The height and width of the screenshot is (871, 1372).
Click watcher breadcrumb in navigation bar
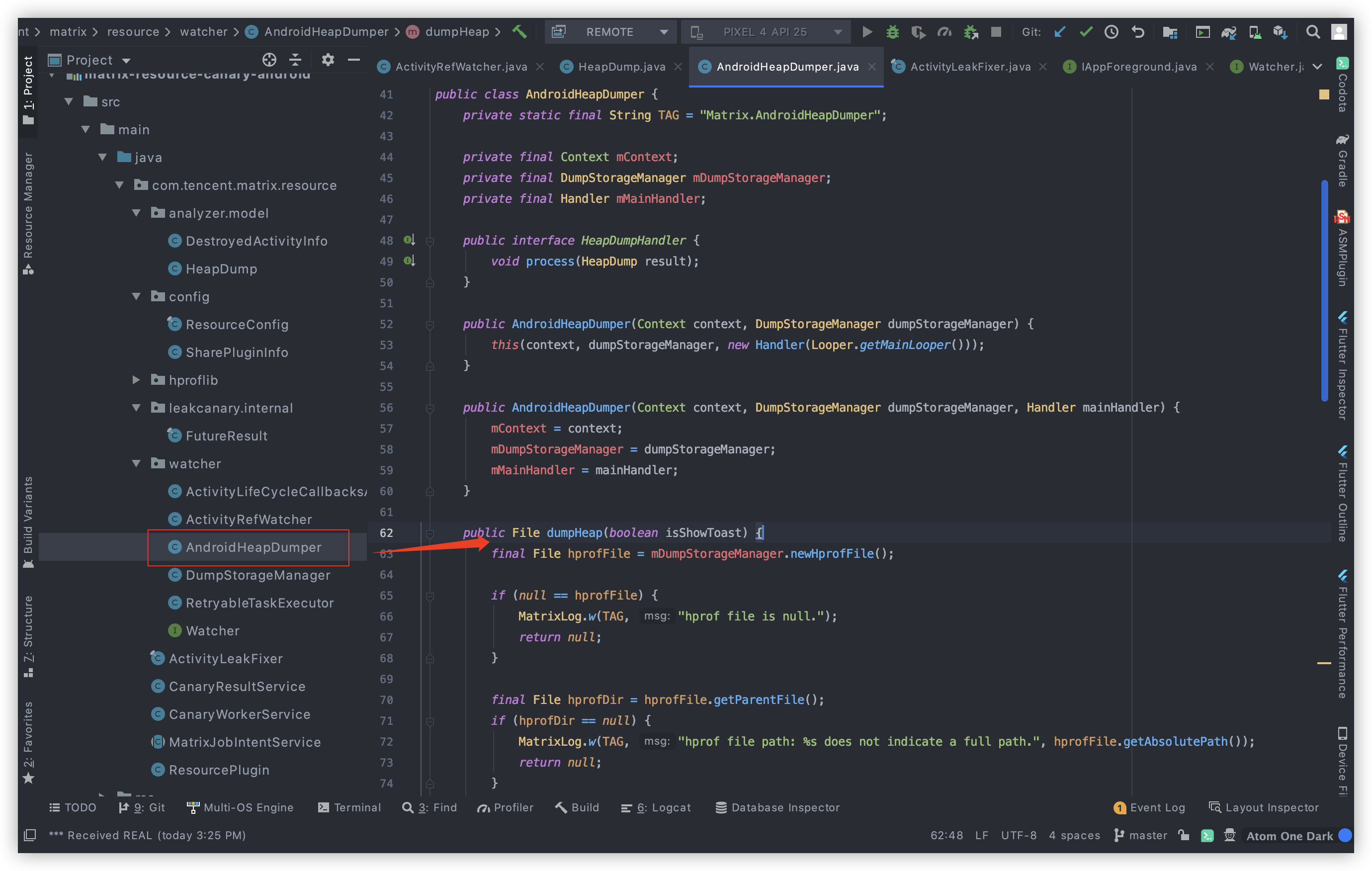203,31
